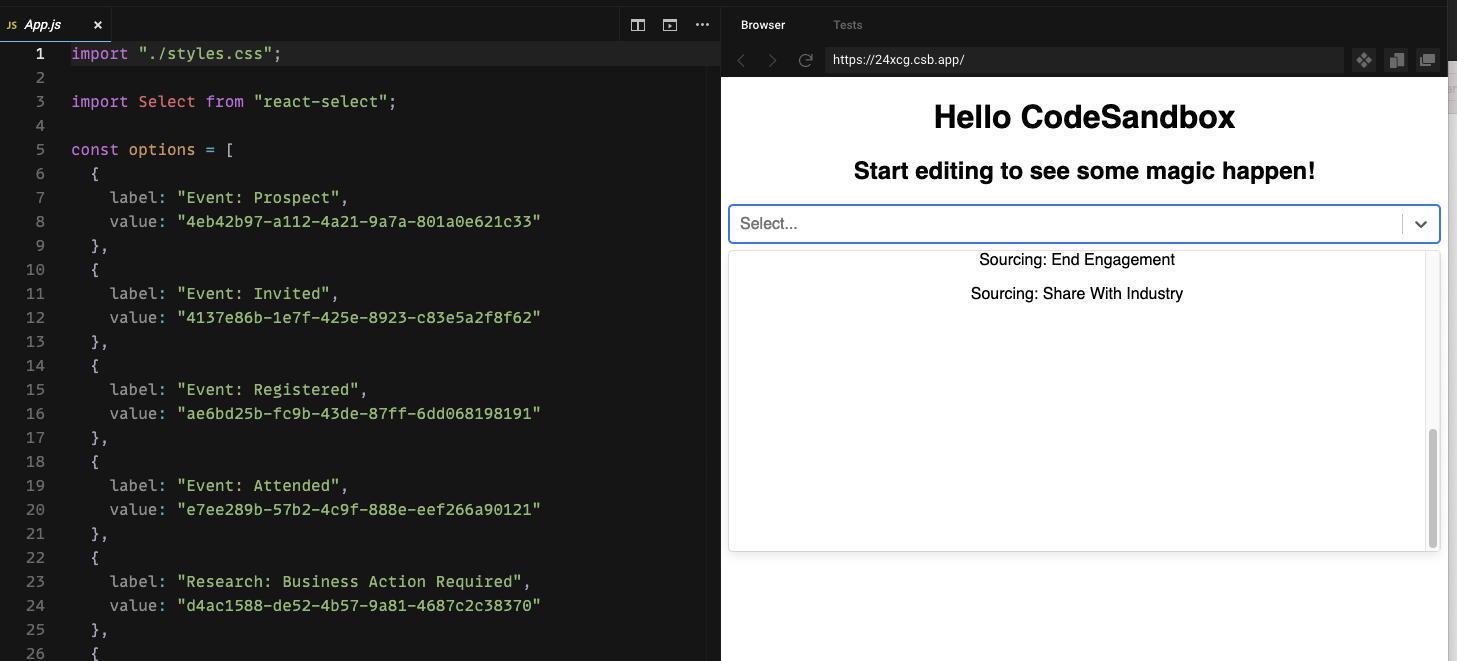The image size is (1457, 661).
Task: Click the browser forward navigation arrow
Action: tap(772, 60)
